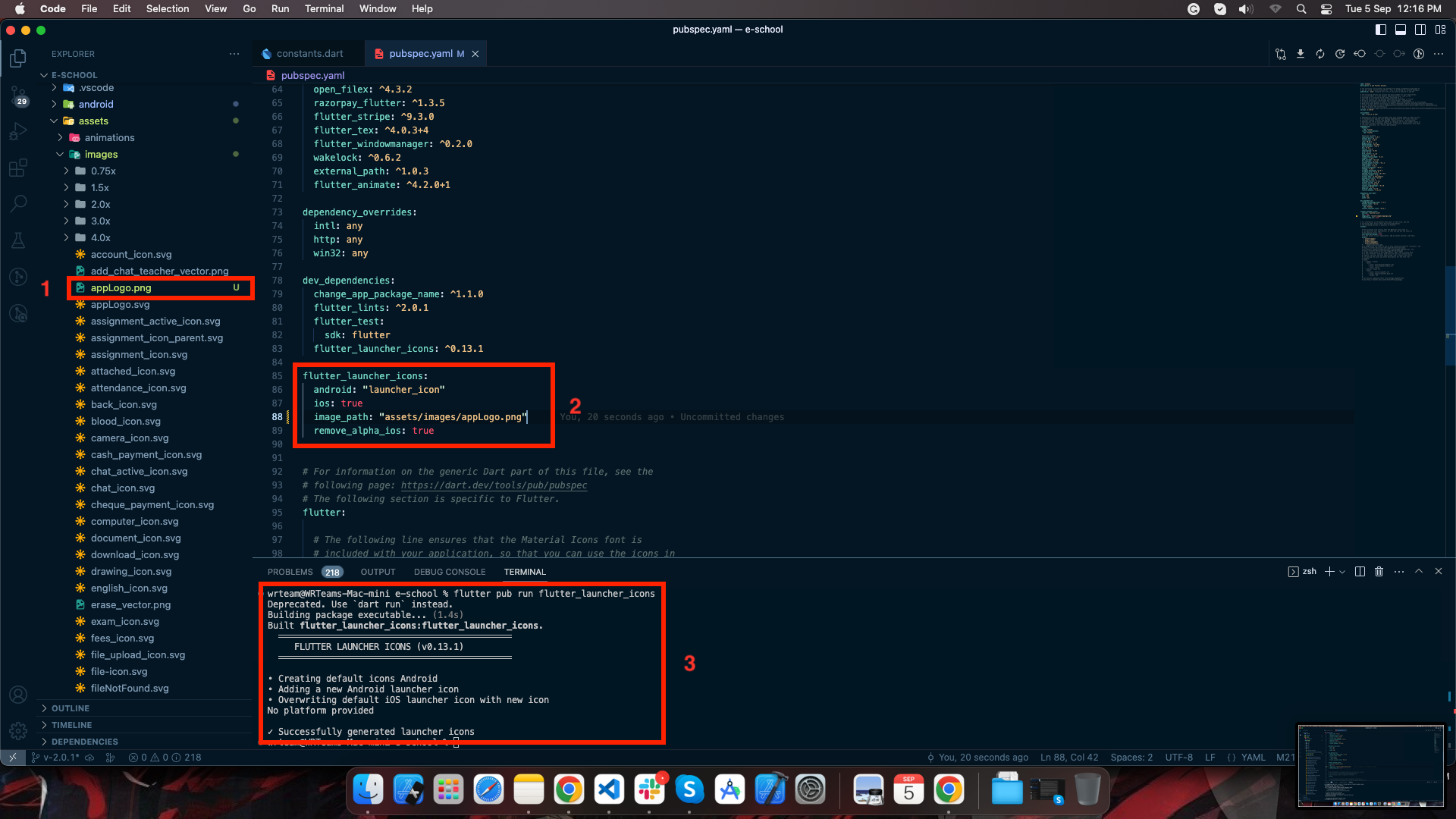Open Search view in activity bar
Viewport: 1456px width, 819px height.
pos(18,203)
